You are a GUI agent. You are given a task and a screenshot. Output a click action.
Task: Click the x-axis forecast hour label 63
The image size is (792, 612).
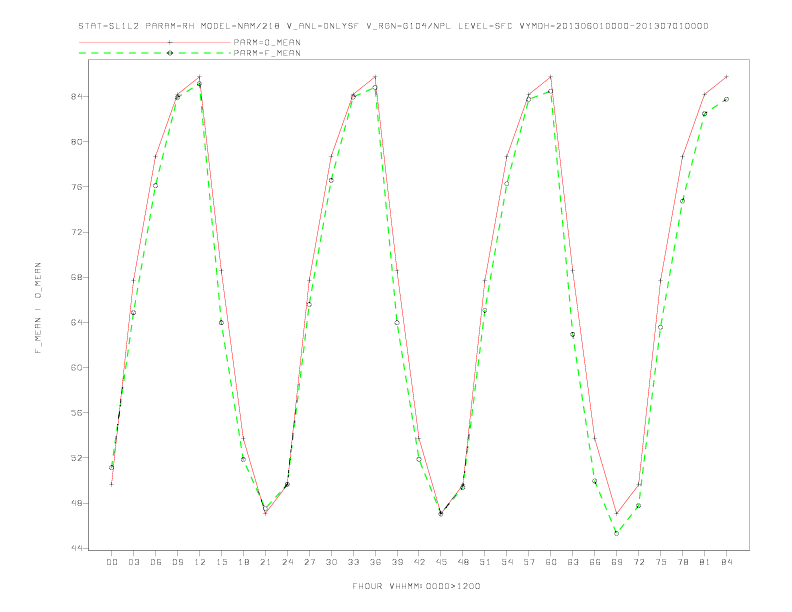coord(573,562)
